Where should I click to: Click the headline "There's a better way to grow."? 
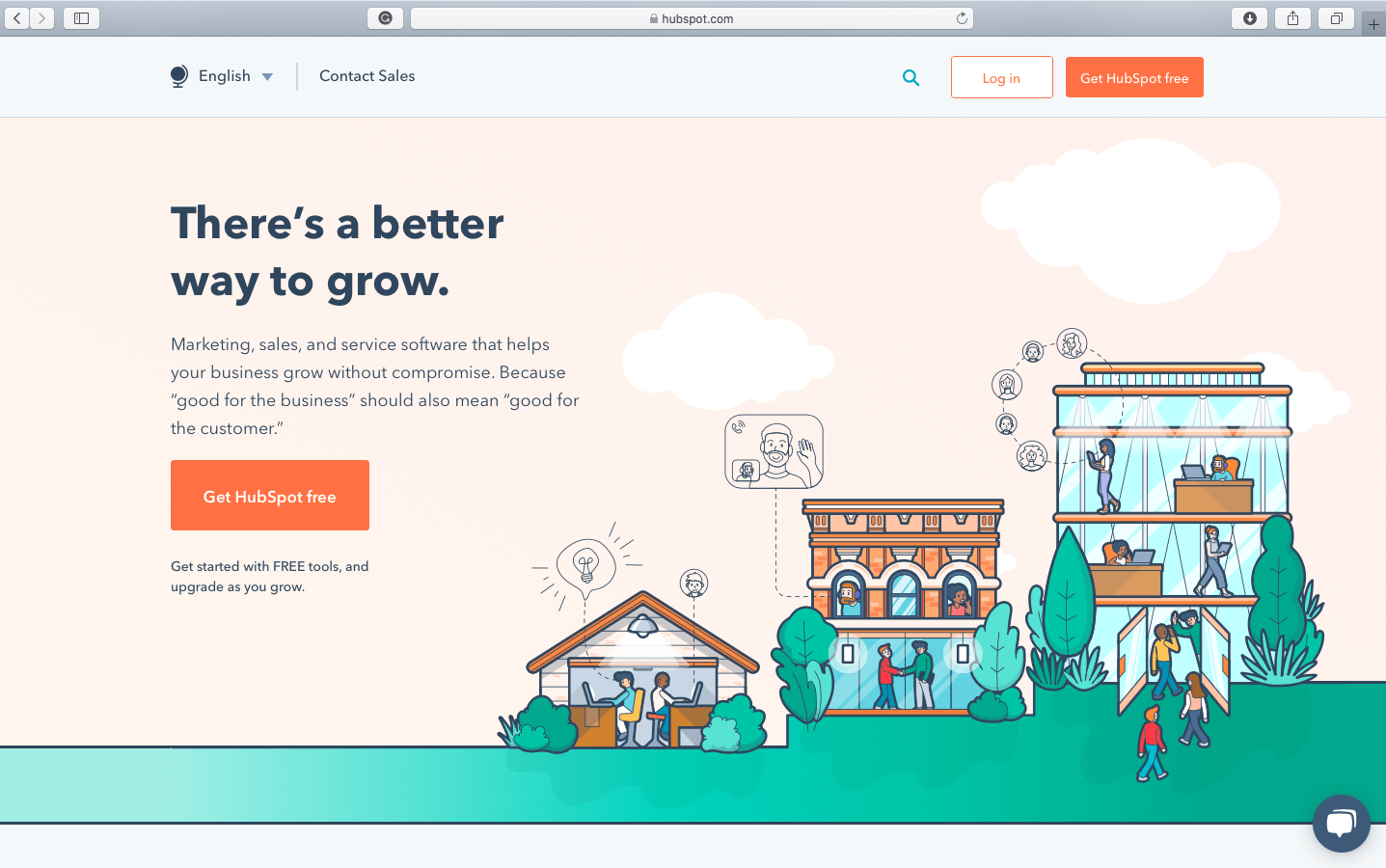click(337, 252)
